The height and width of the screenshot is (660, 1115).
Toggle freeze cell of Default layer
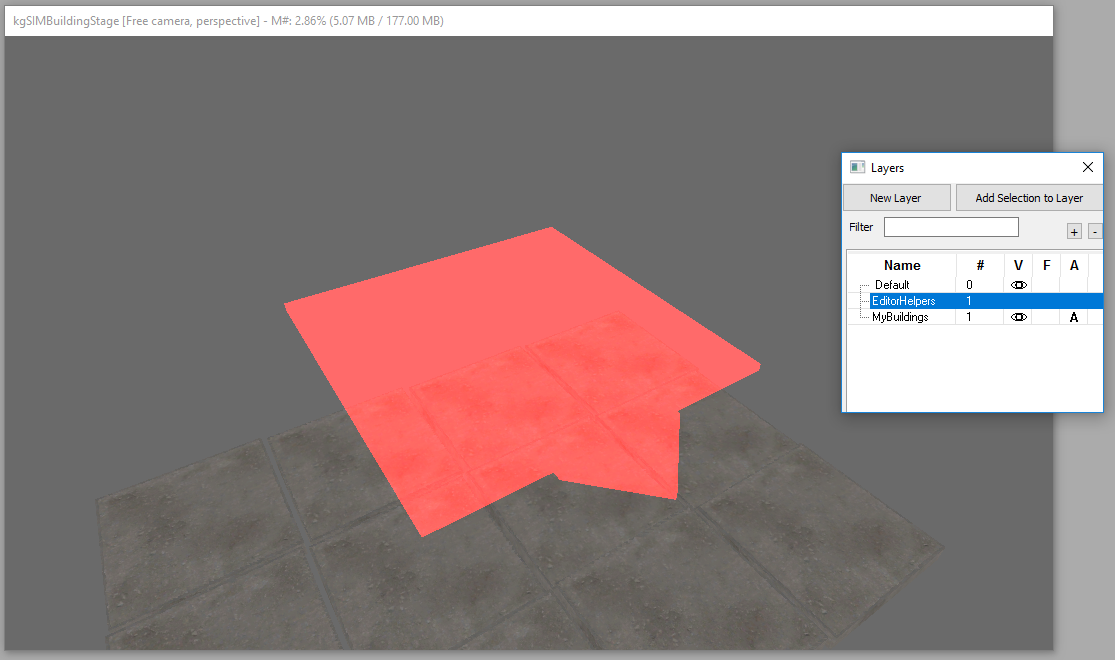pos(1047,284)
